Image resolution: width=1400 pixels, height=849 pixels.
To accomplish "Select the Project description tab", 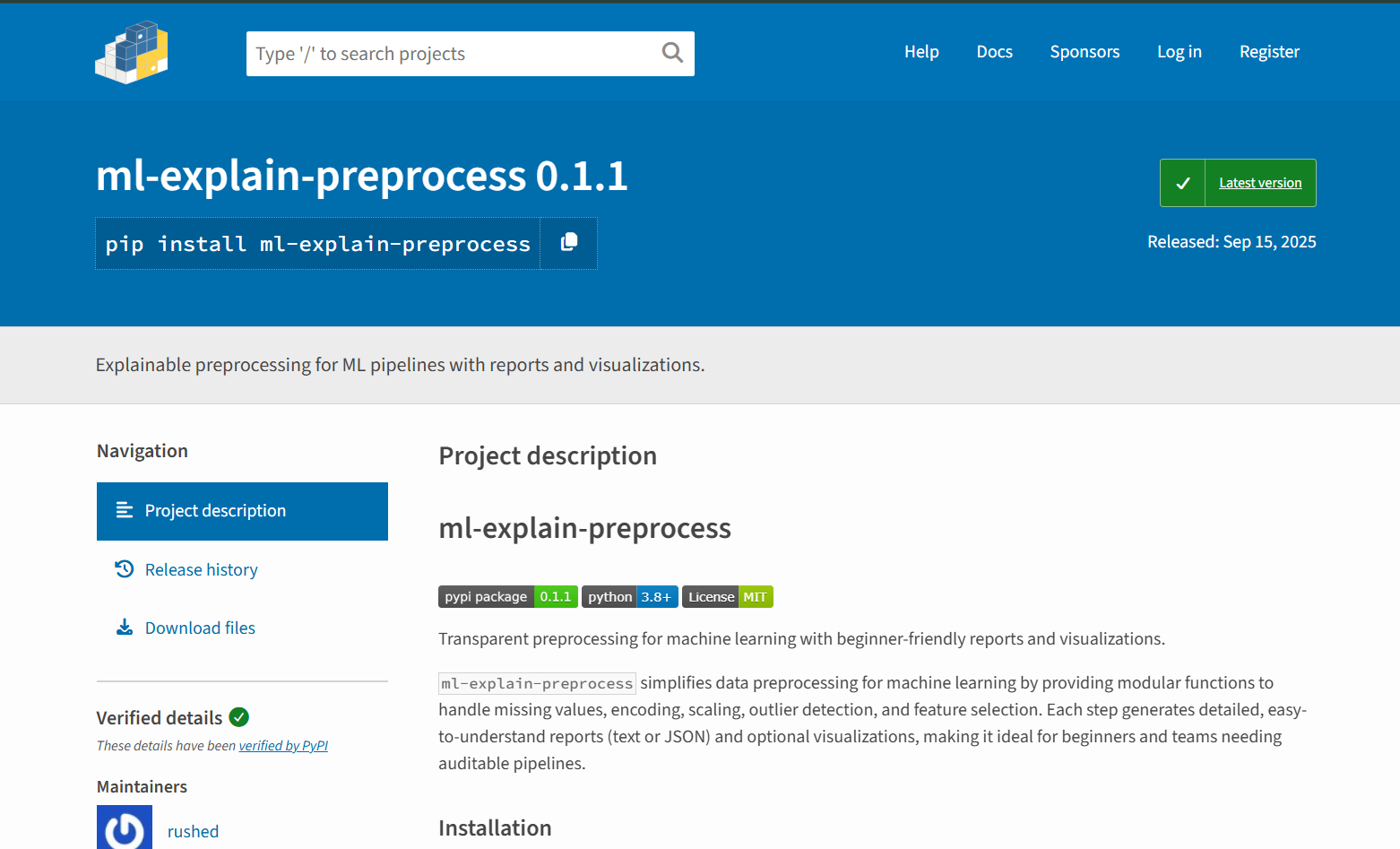I will pos(242,511).
